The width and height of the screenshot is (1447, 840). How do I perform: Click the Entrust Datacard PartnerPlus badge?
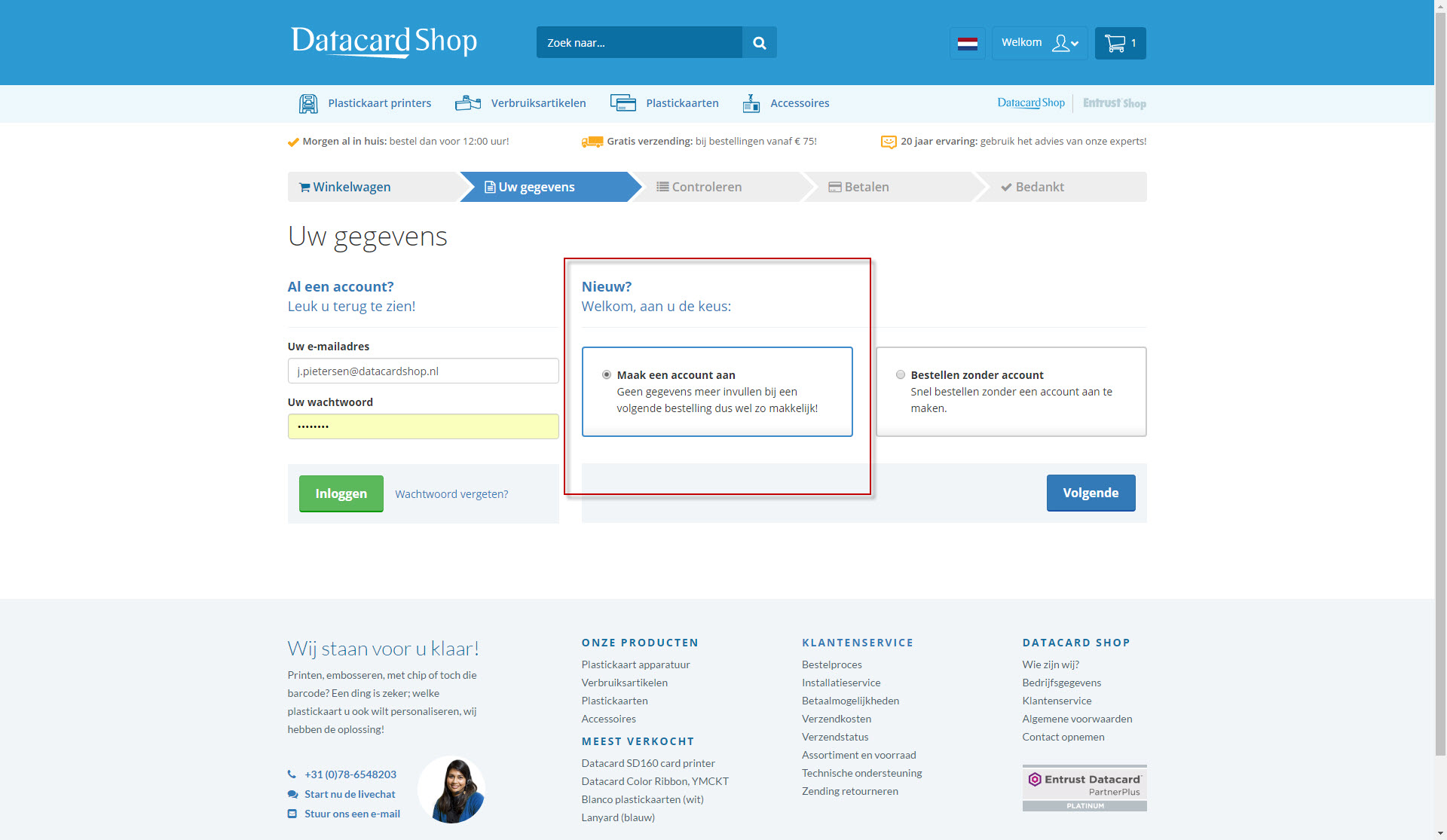tap(1084, 788)
